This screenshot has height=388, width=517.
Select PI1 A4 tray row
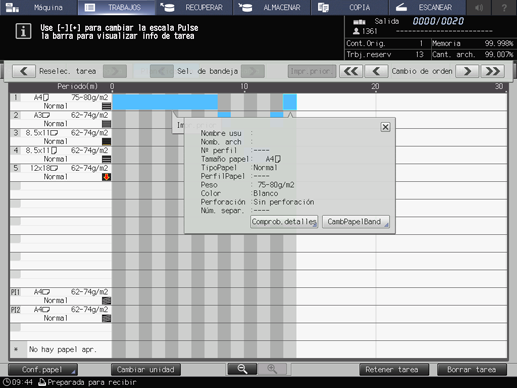click(x=61, y=296)
